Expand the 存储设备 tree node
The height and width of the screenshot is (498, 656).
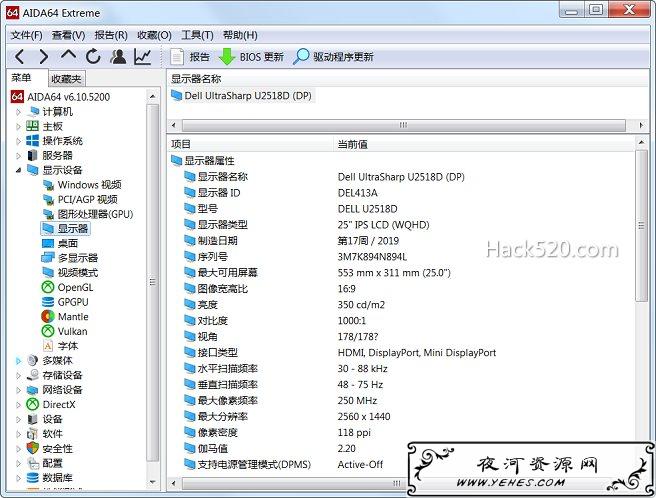tap(18, 375)
